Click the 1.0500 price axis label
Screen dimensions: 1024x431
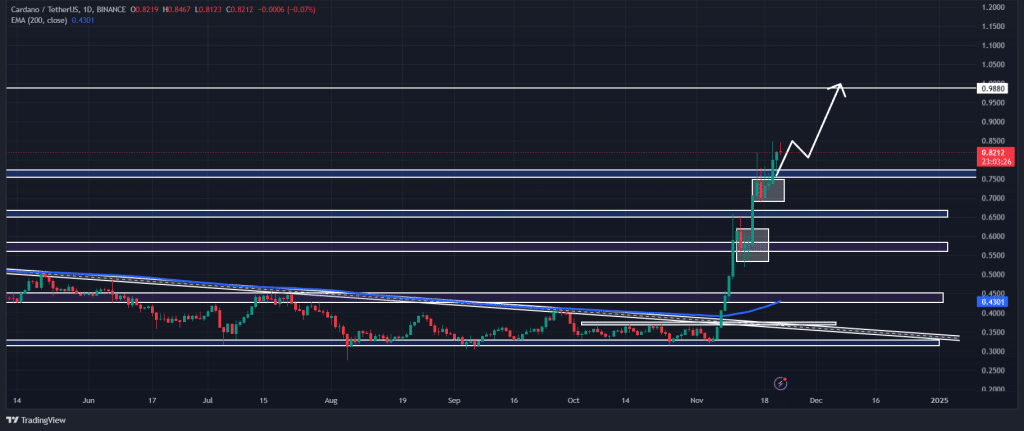click(x=991, y=65)
